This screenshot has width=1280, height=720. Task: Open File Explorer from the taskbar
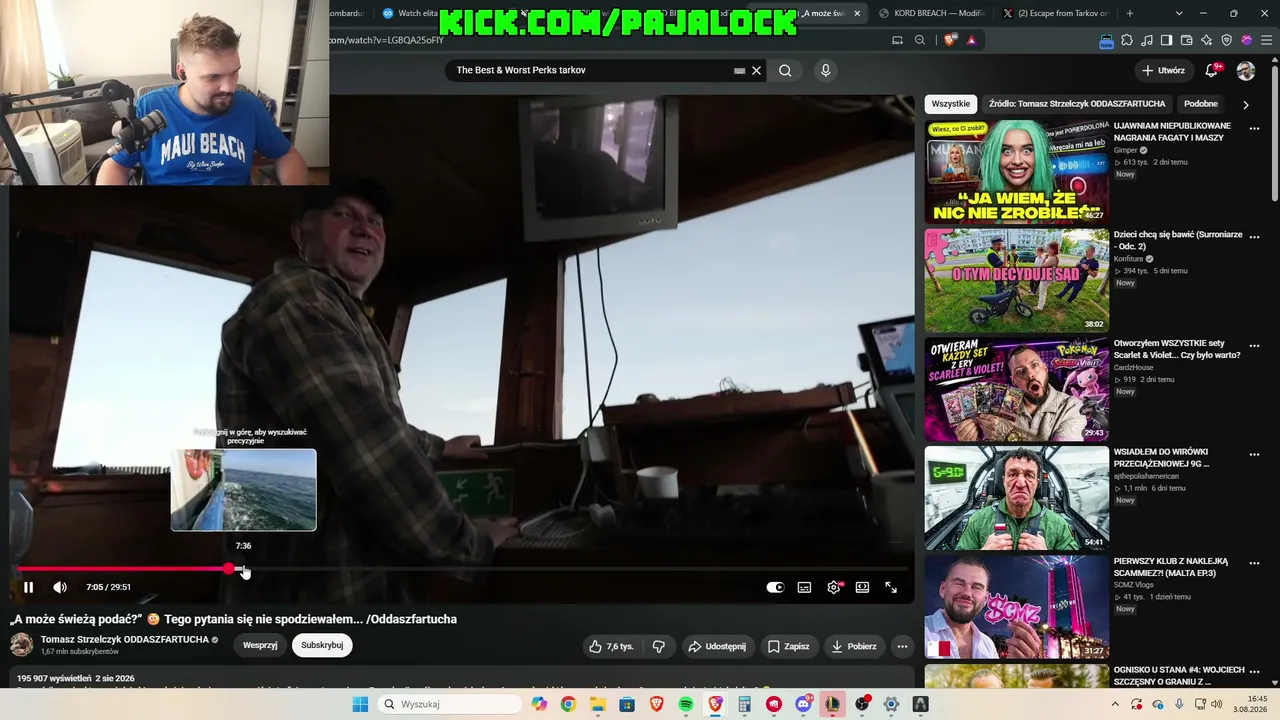click(x=598, y=704)
